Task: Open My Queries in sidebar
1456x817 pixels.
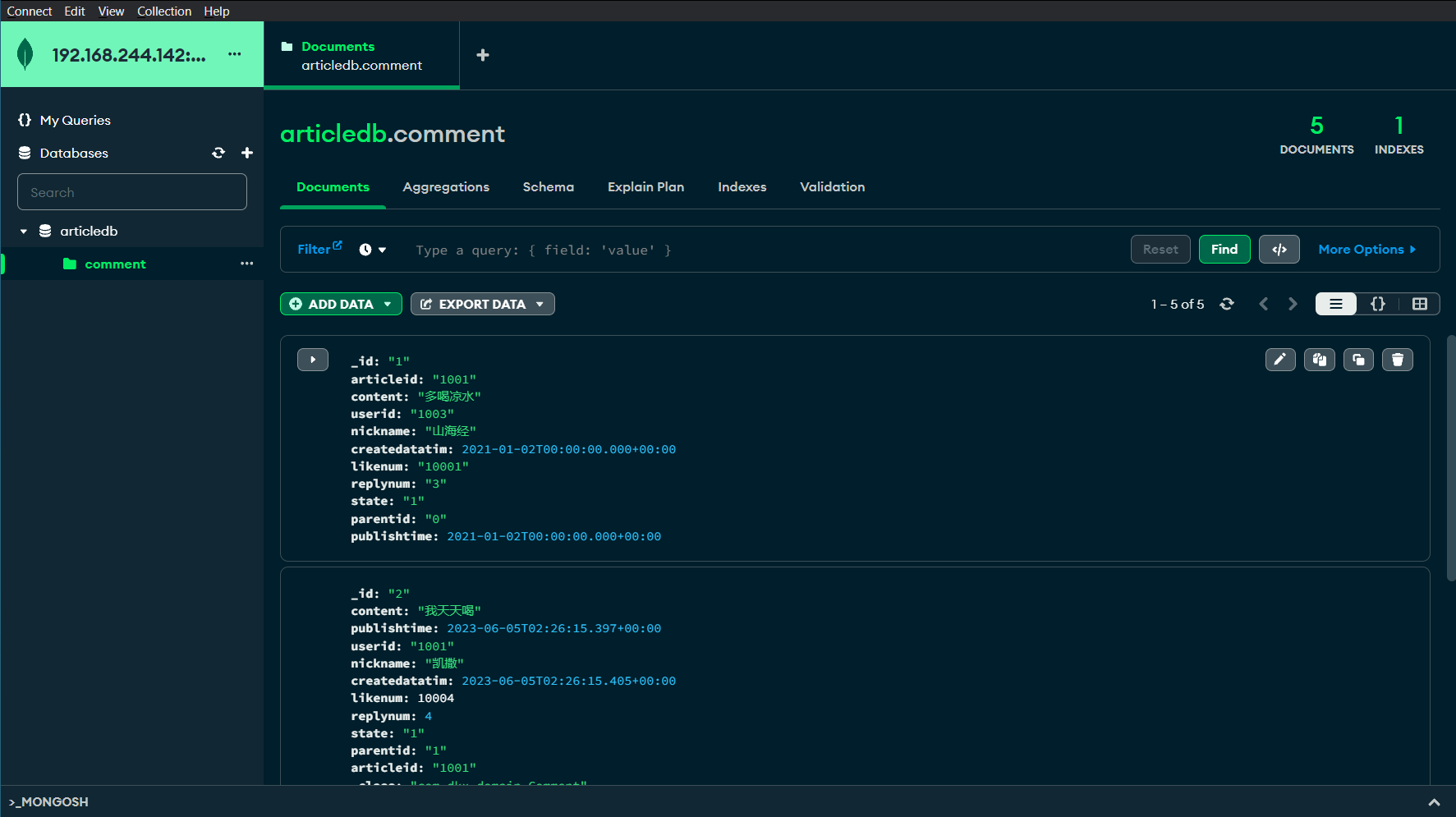Action: [75, 120]
